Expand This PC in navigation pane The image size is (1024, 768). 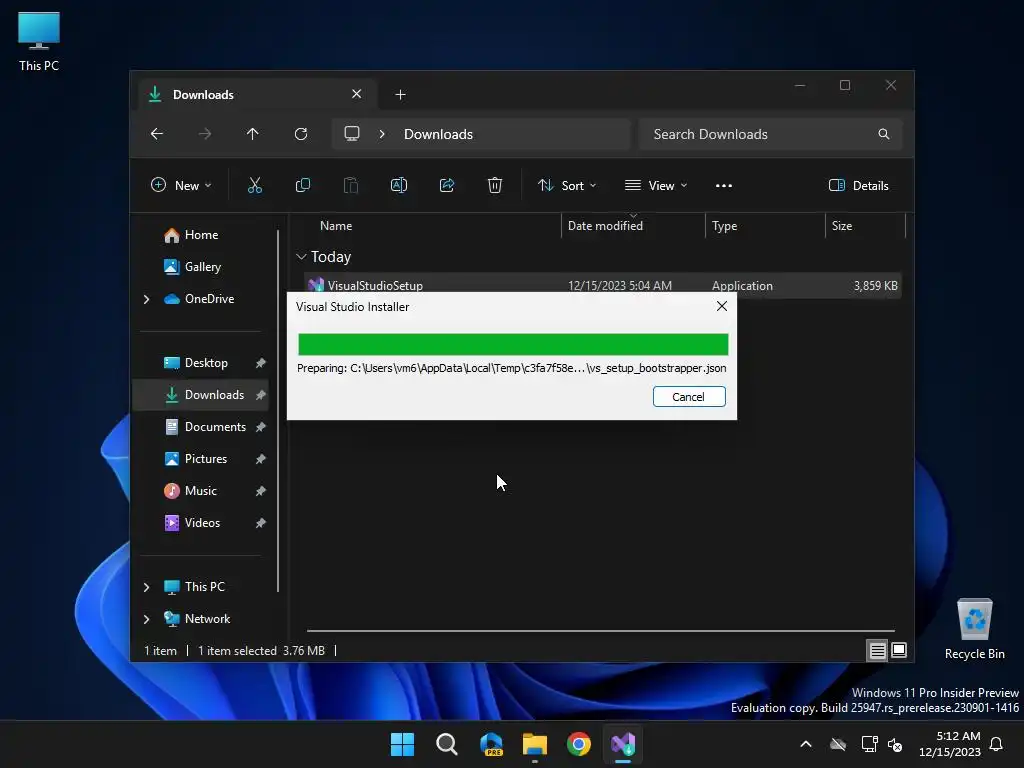point(146,587)
